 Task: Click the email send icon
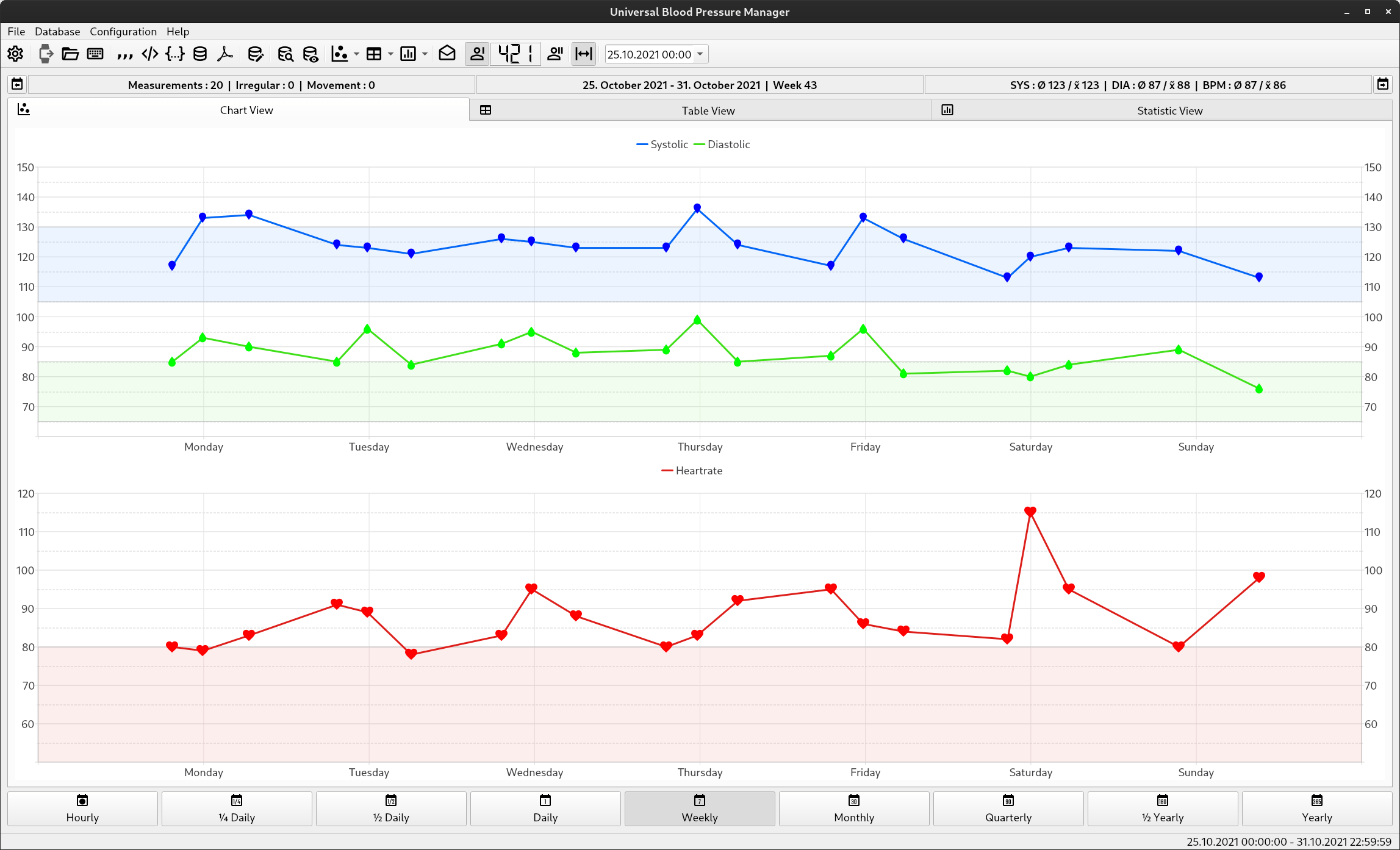coord(447,54)
